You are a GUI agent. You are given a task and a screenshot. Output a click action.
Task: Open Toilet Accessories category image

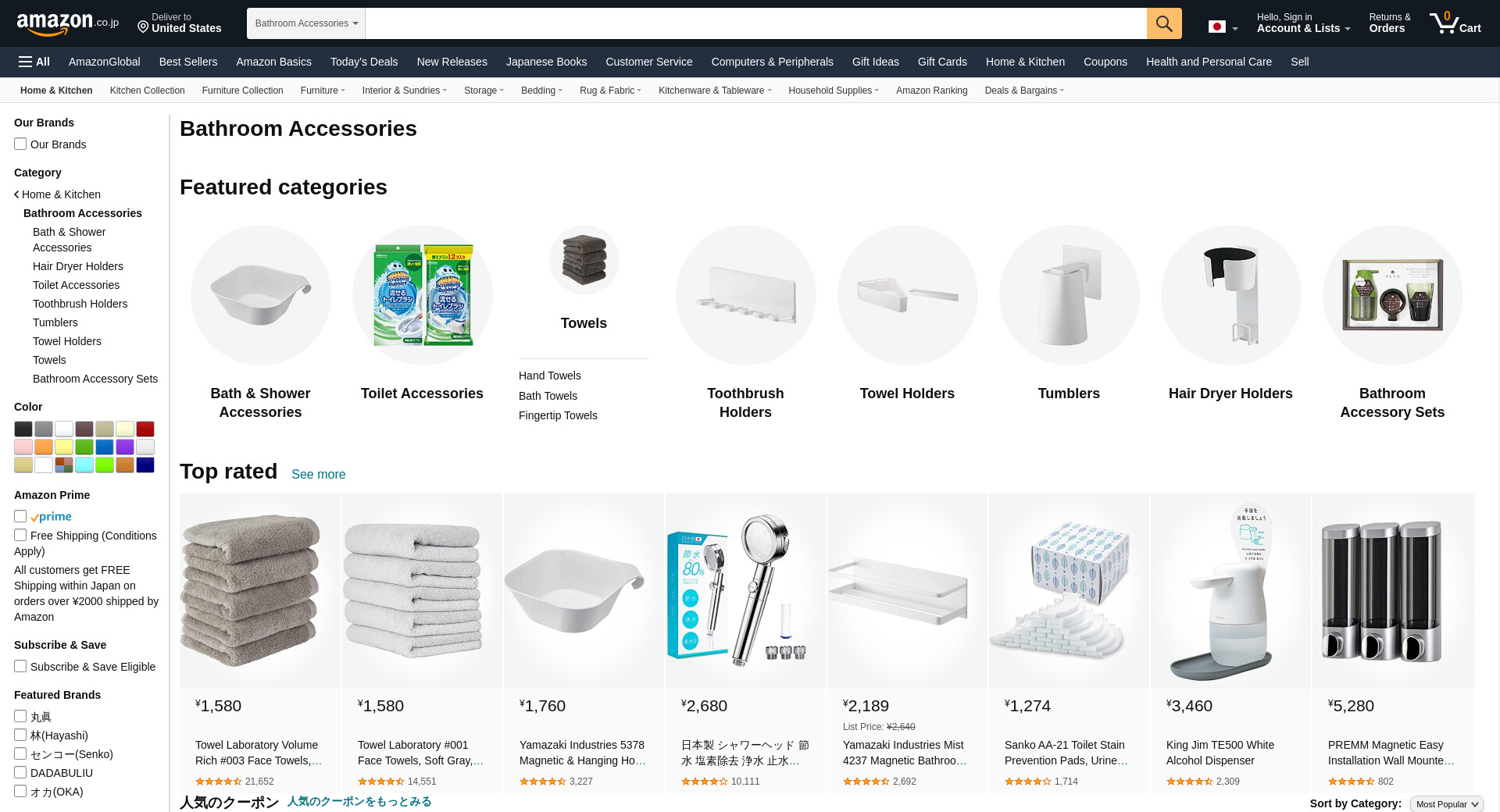[x=422, y=295]
